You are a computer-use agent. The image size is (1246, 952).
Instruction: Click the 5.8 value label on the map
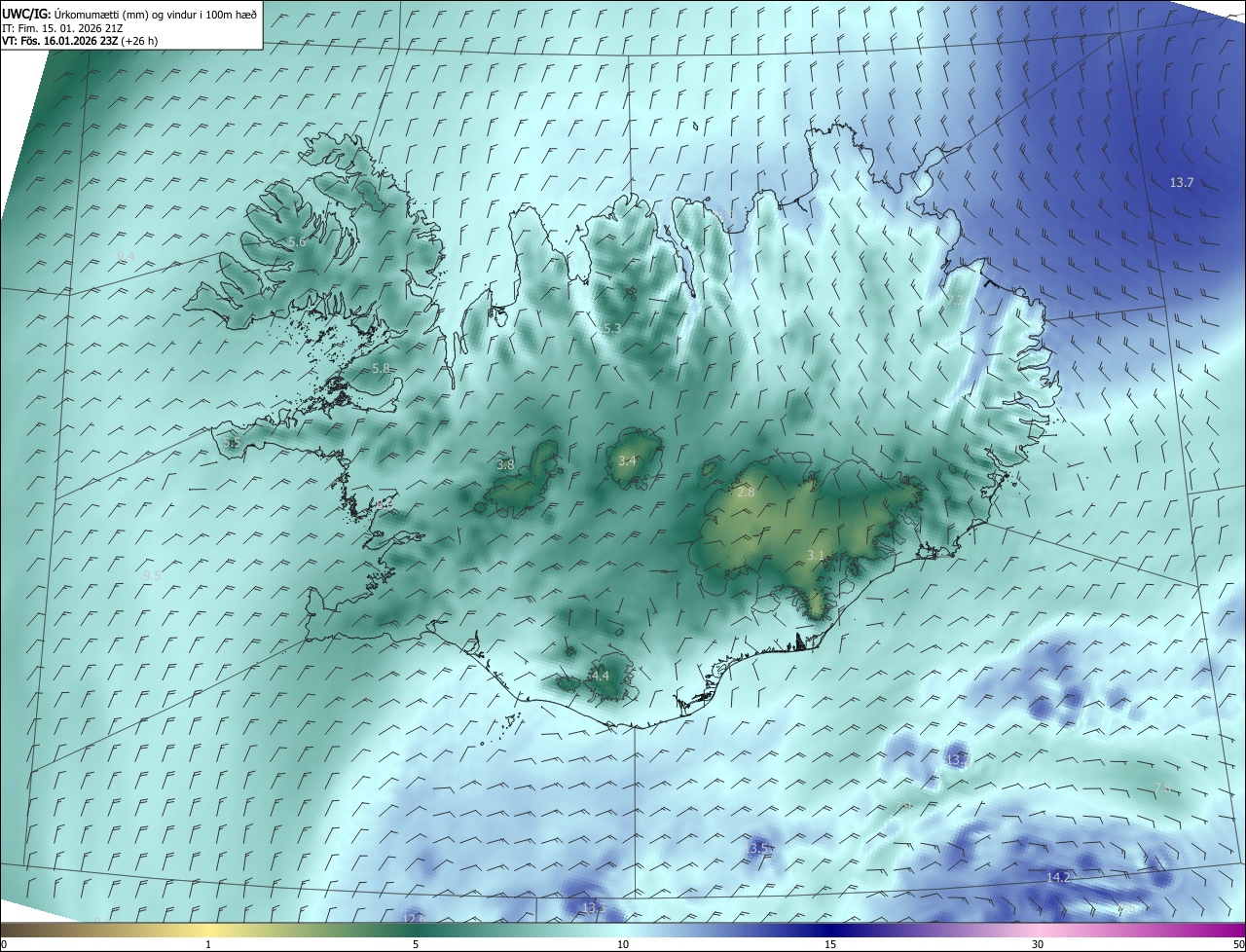381,369
